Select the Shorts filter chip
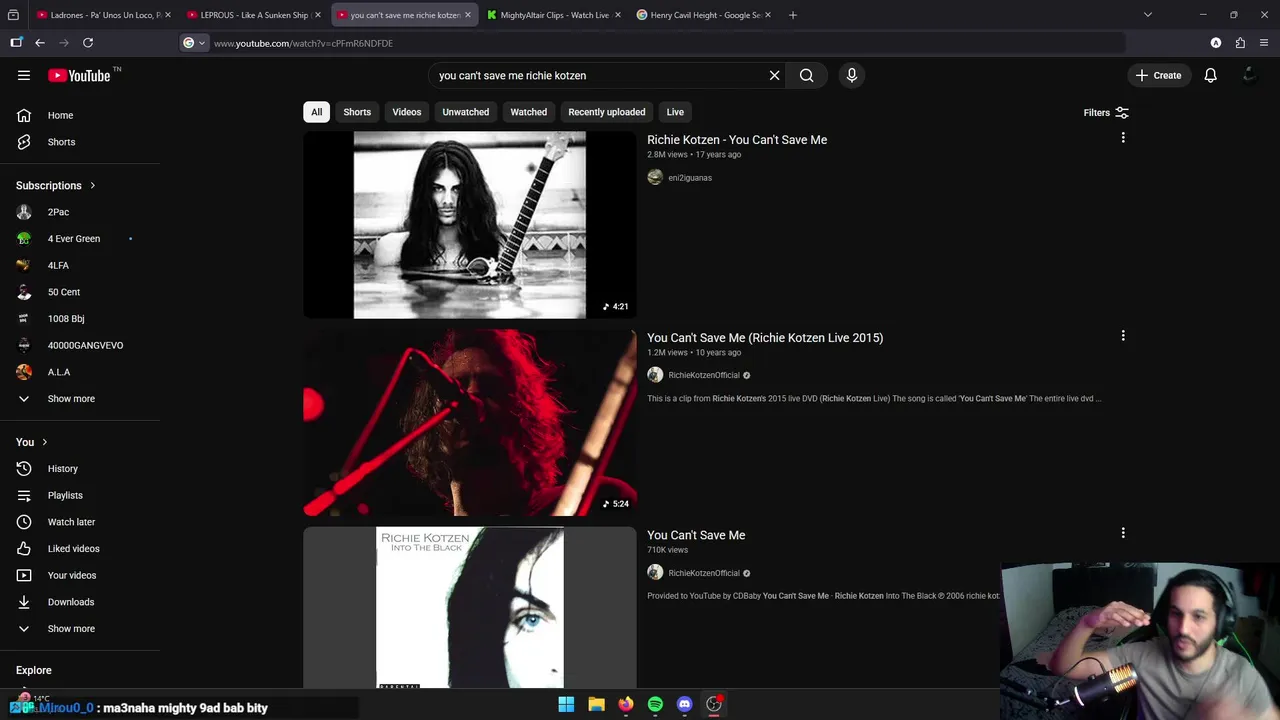 point(357,112)
